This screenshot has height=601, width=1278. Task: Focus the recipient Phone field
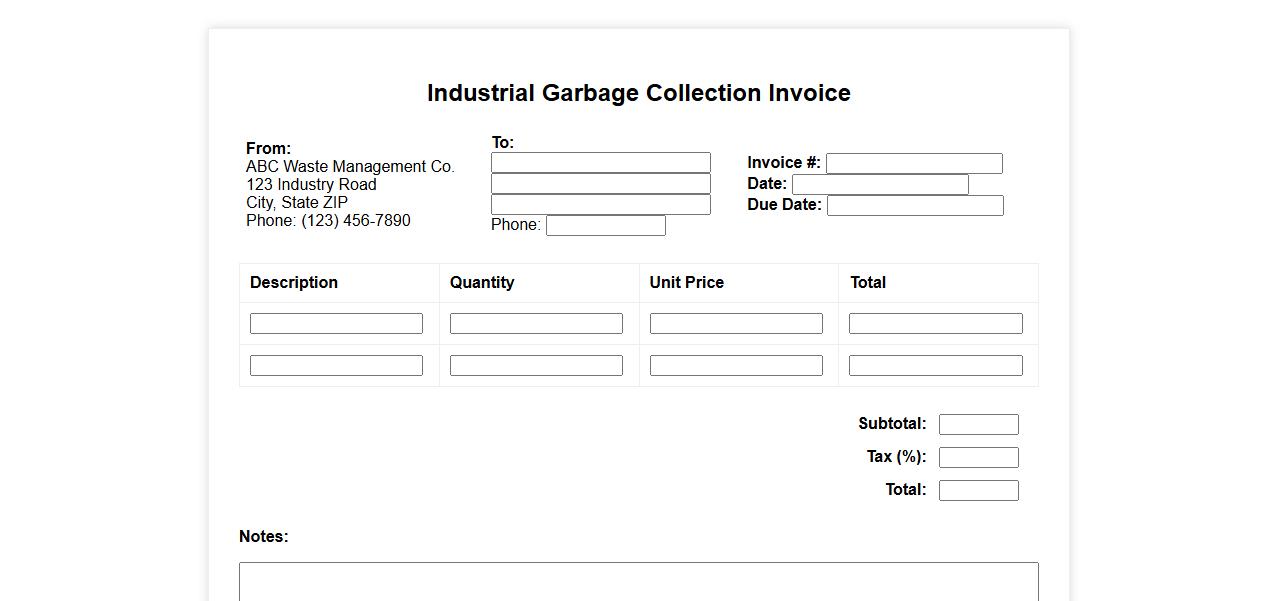click(606, 226)
